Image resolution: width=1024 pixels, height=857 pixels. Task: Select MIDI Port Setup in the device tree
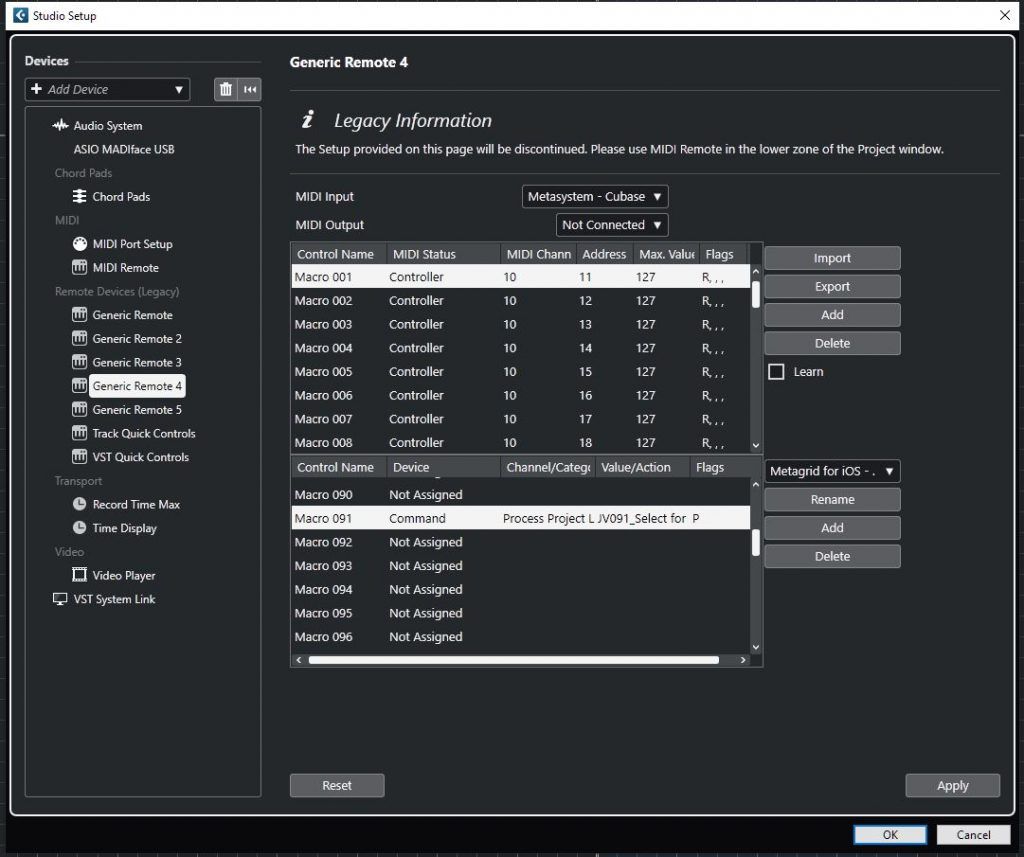(x=133, y=244)
